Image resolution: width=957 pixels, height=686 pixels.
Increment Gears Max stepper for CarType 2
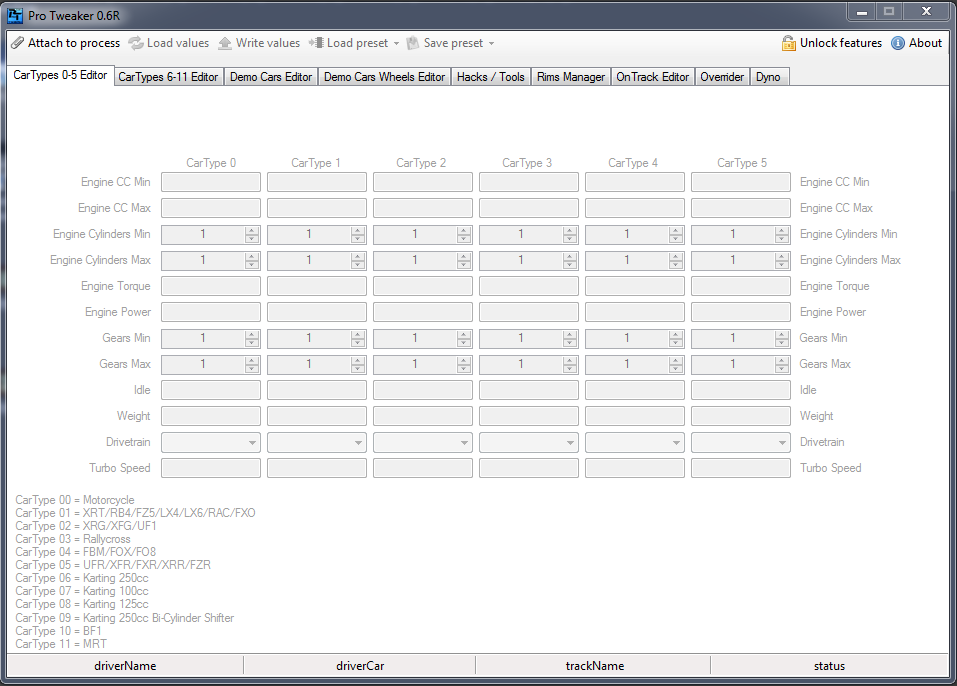[463, 360]
